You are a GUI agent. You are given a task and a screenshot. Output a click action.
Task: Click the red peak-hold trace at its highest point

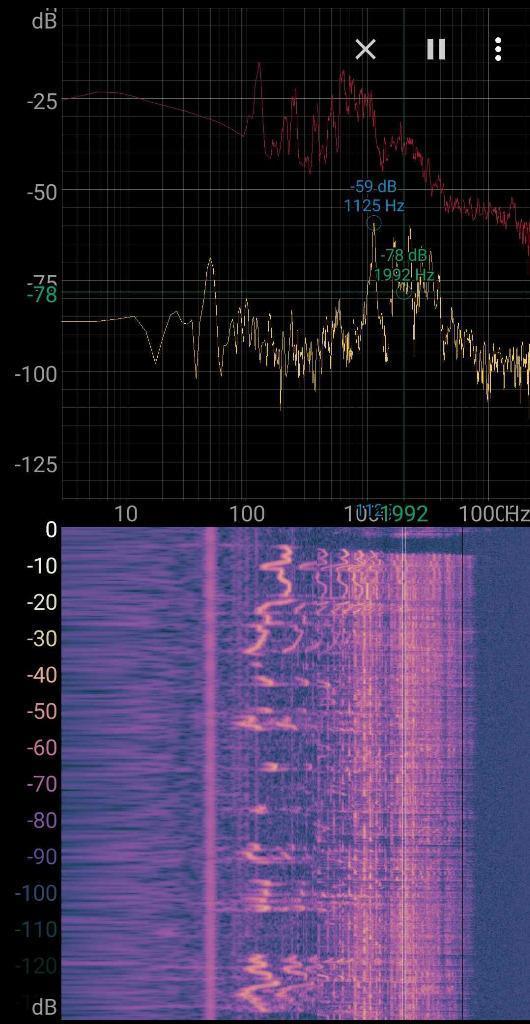coord(258,63)
